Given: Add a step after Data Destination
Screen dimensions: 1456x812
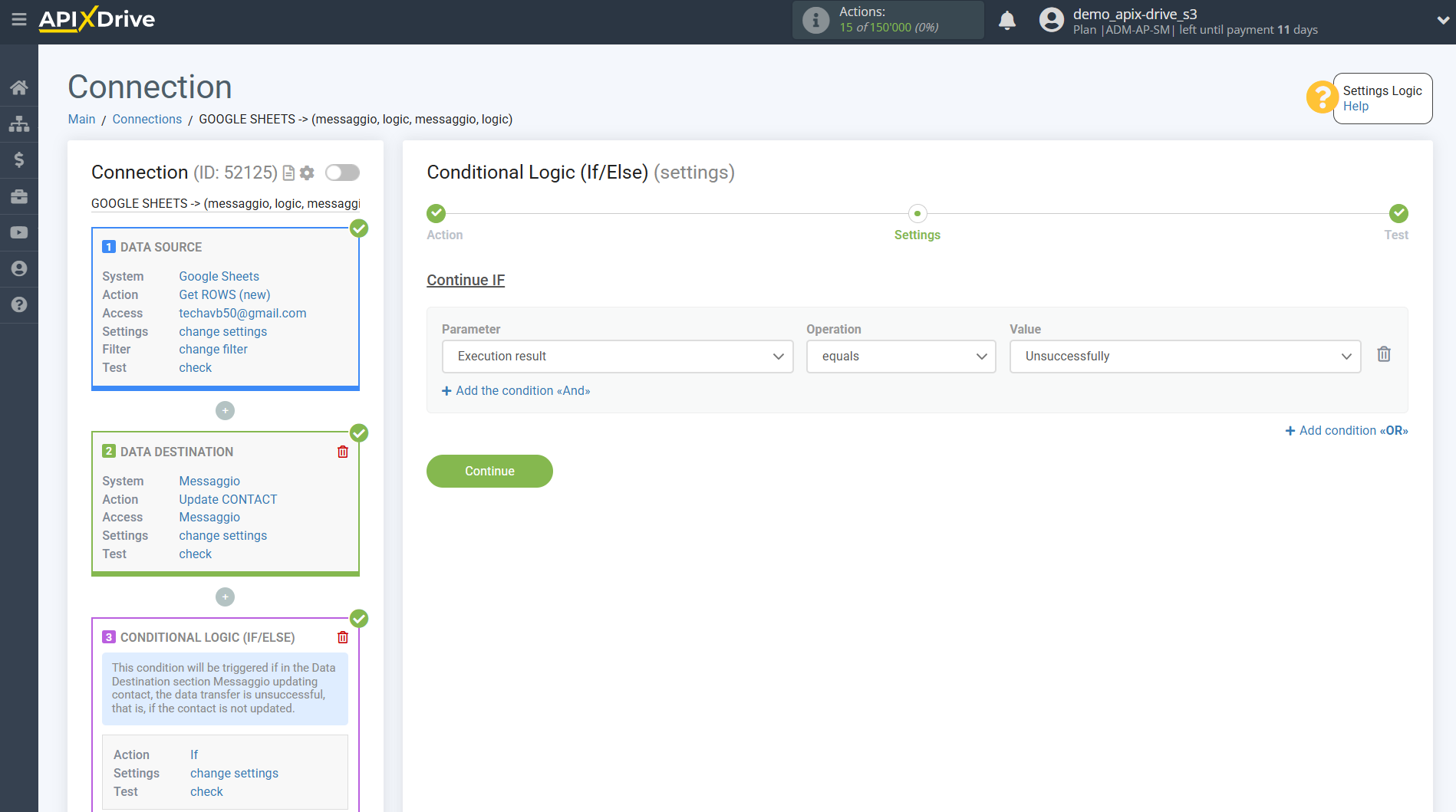Looking at the screenshot, I should click(x=225, y=597).
